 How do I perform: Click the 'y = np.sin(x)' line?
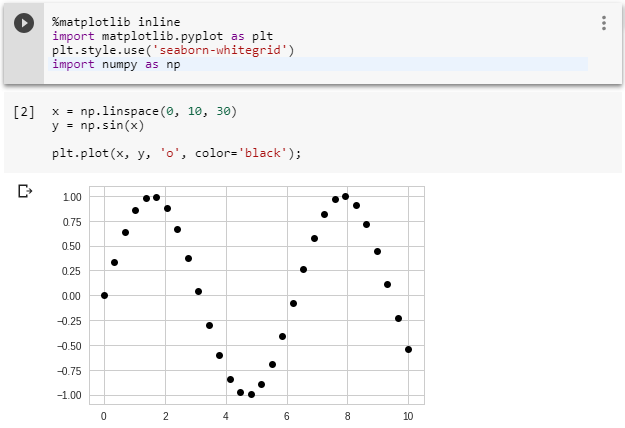pos(98,126)
